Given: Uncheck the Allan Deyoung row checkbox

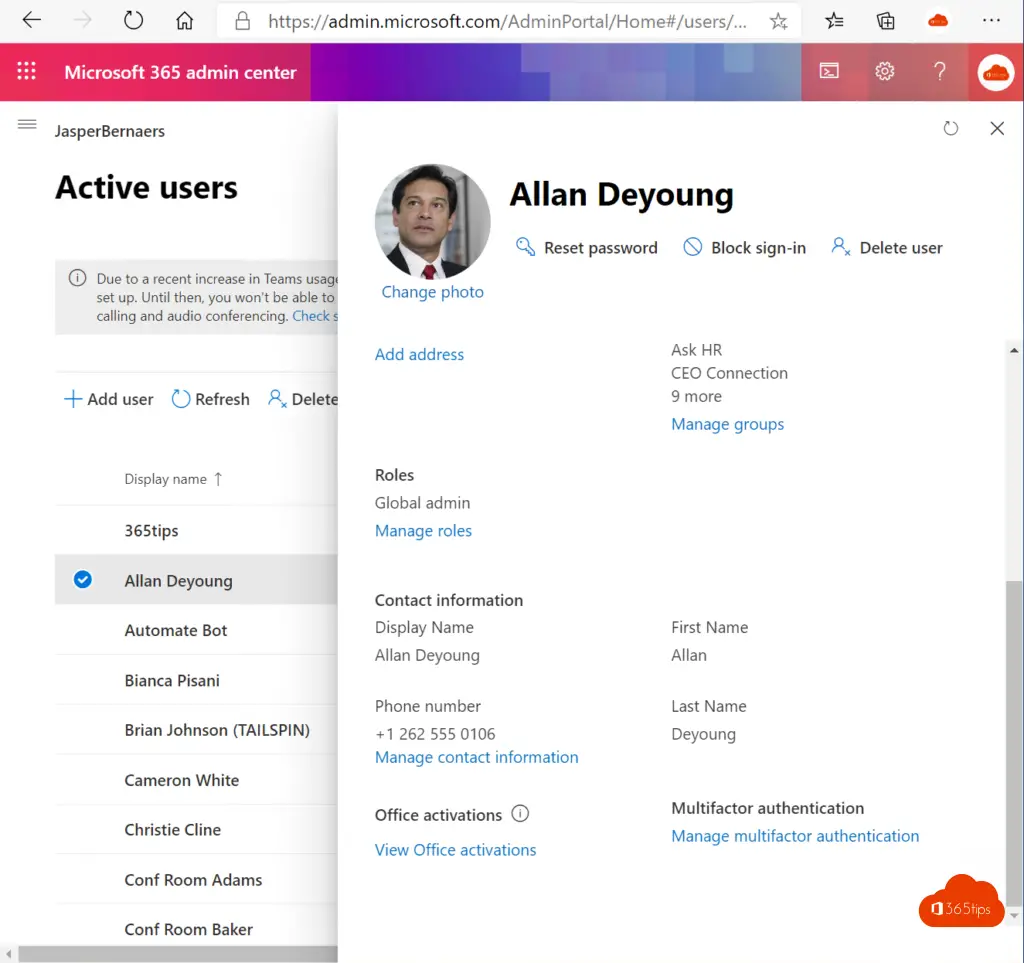Looking at the screenshot, I should click(82, 580).
